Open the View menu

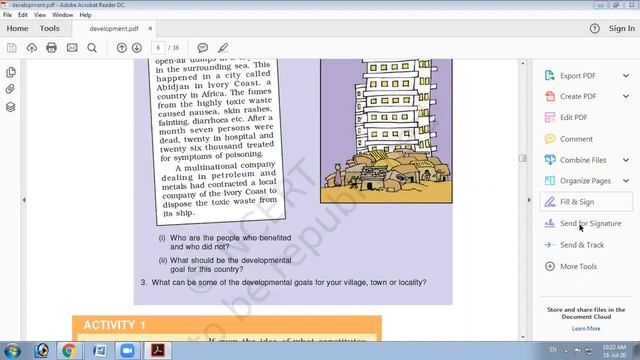40,15
